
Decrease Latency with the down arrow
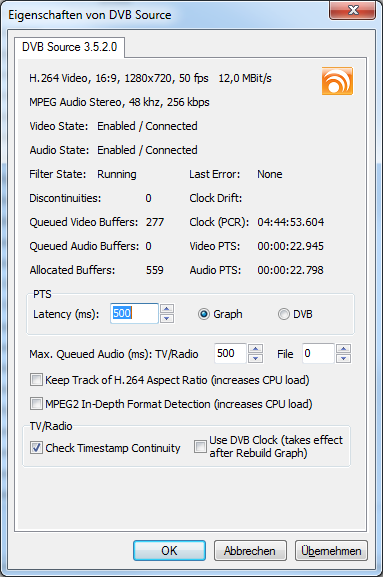[167, 318]
